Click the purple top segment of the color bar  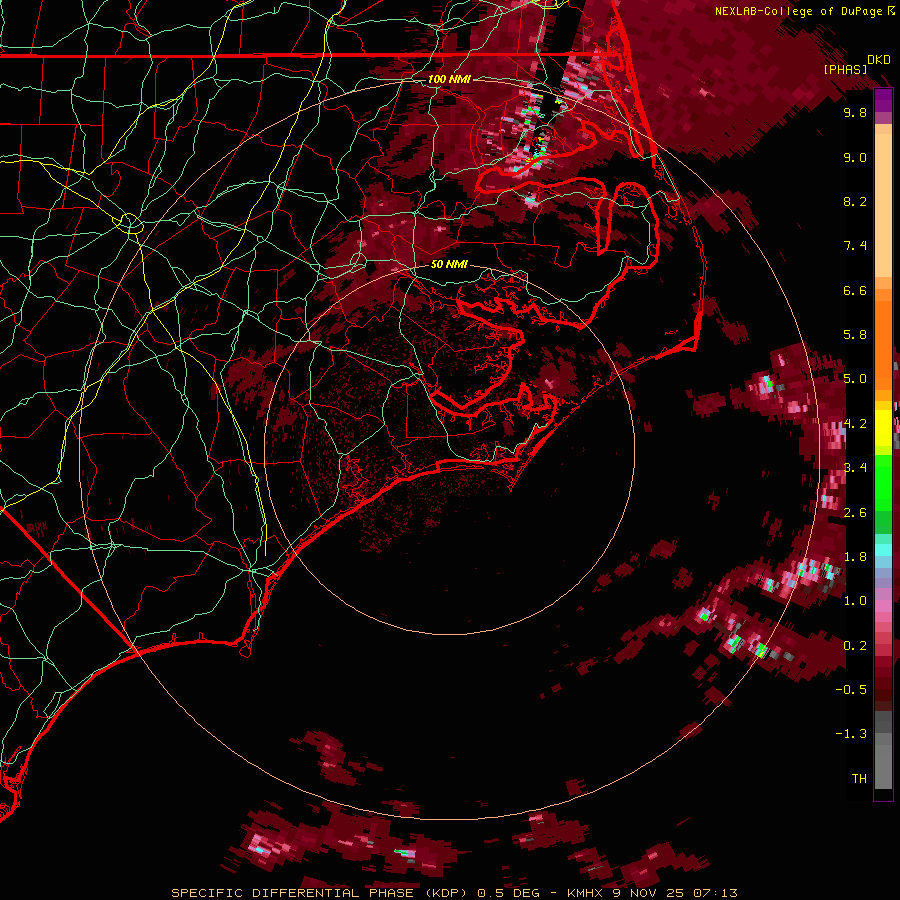(x=883, y=101)
